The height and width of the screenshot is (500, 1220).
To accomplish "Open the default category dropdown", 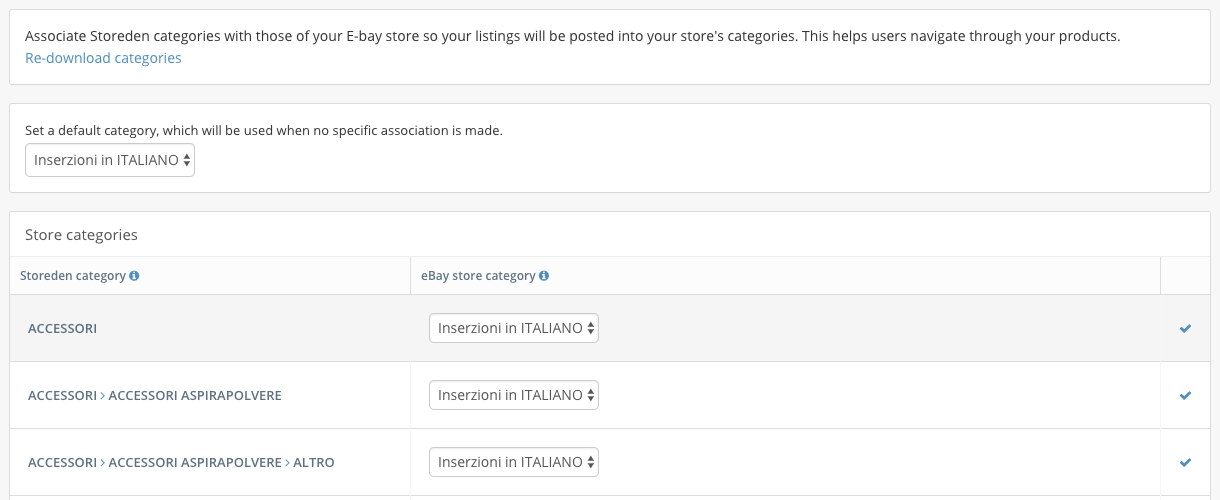I will click(110, 160).
